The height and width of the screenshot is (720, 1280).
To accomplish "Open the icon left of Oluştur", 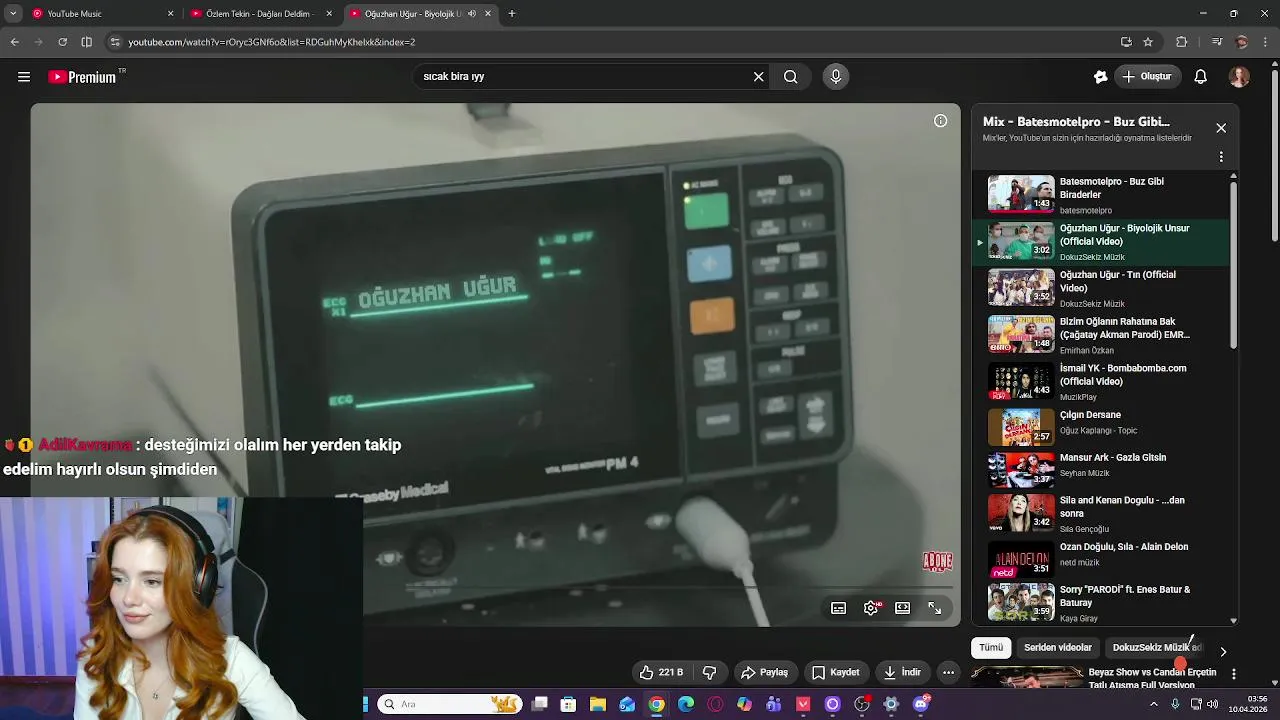I will [x=1100, y=77].
